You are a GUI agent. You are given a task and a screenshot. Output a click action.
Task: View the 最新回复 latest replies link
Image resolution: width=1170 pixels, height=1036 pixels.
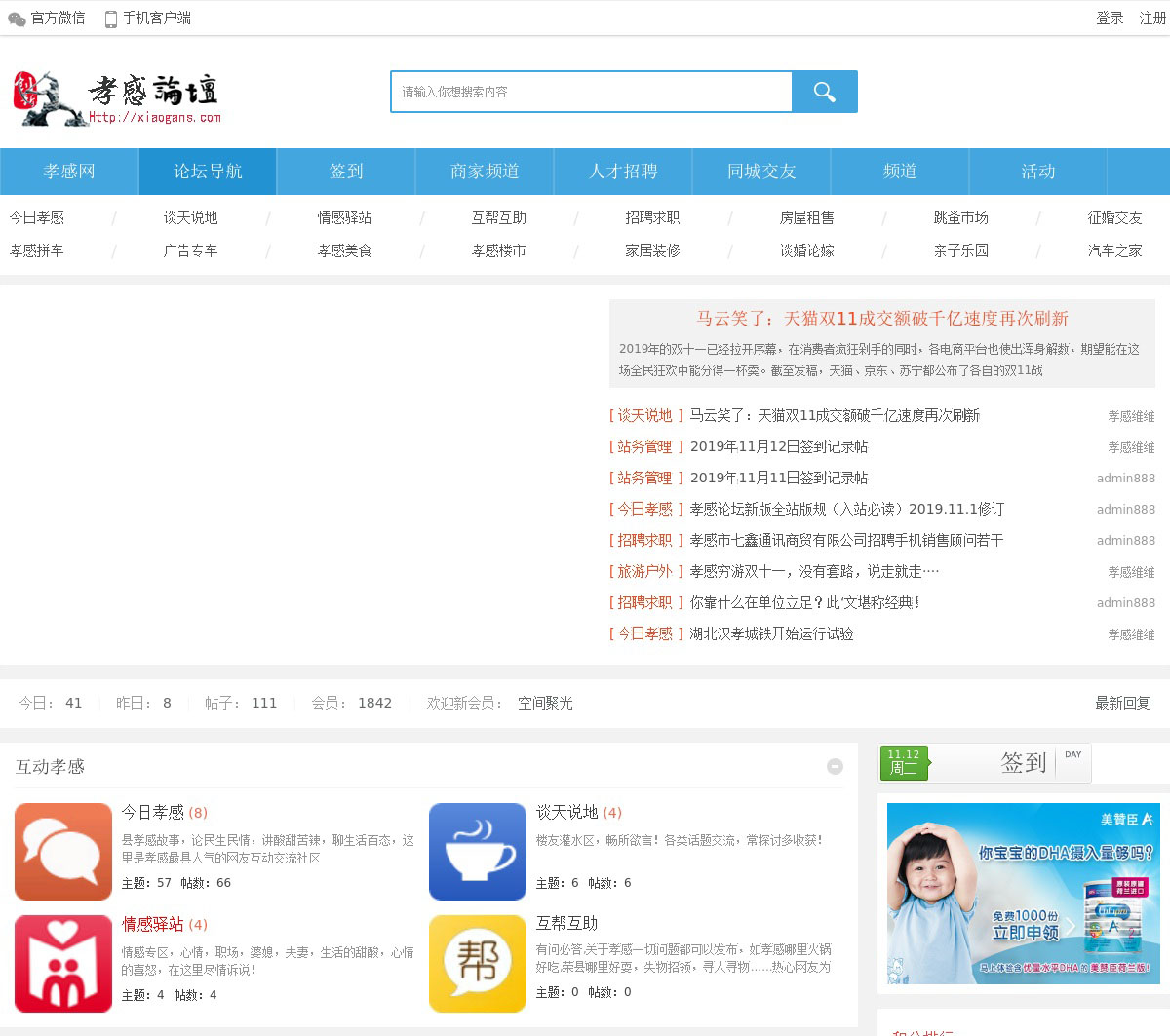pyautogui.click(x=1122, y=703)
